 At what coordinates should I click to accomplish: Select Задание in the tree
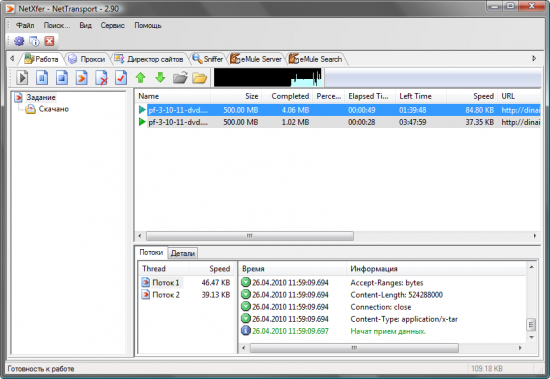click(41, 97)
